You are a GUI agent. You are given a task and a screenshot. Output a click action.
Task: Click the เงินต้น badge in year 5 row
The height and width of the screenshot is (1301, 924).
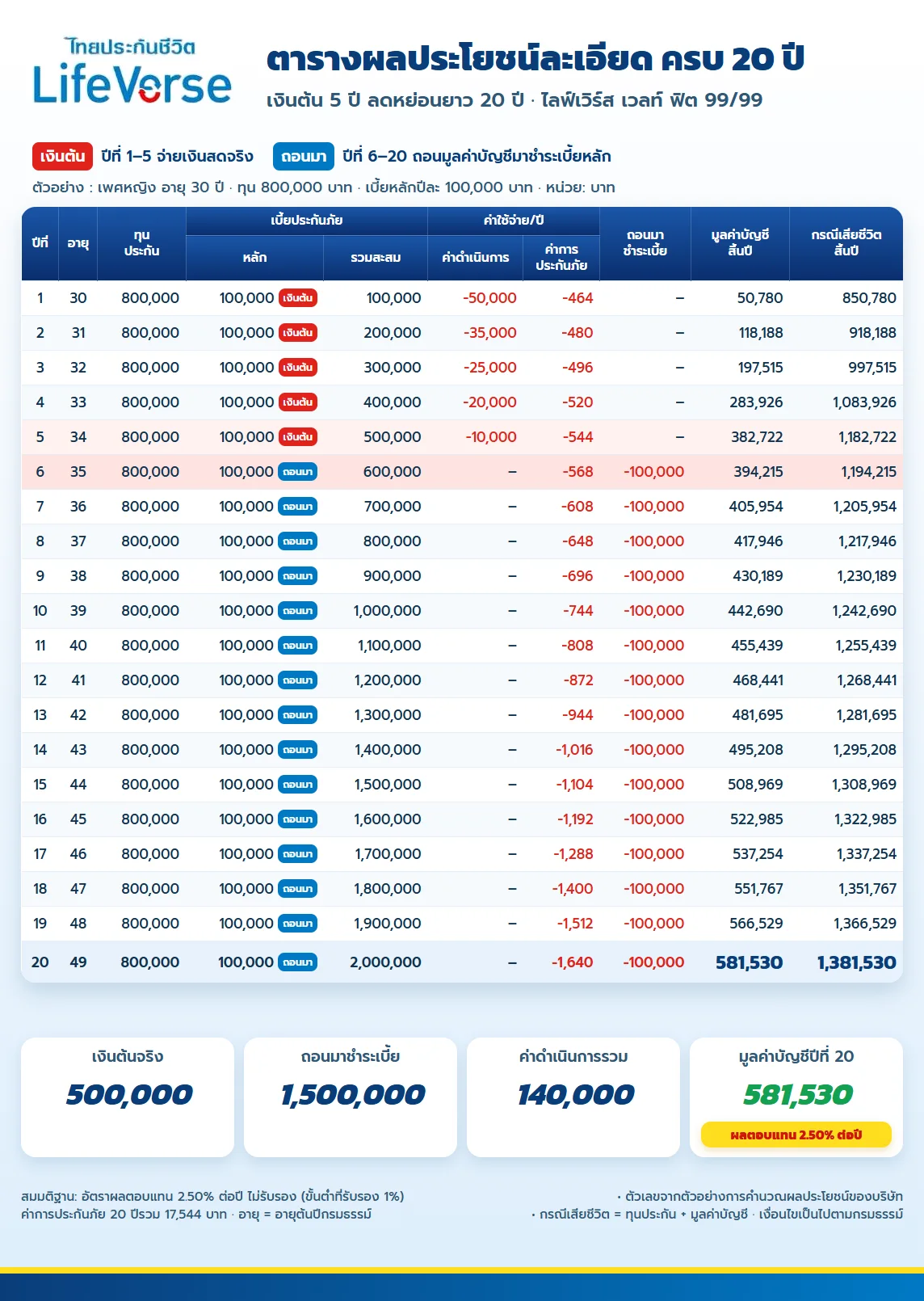coord(298,436)
